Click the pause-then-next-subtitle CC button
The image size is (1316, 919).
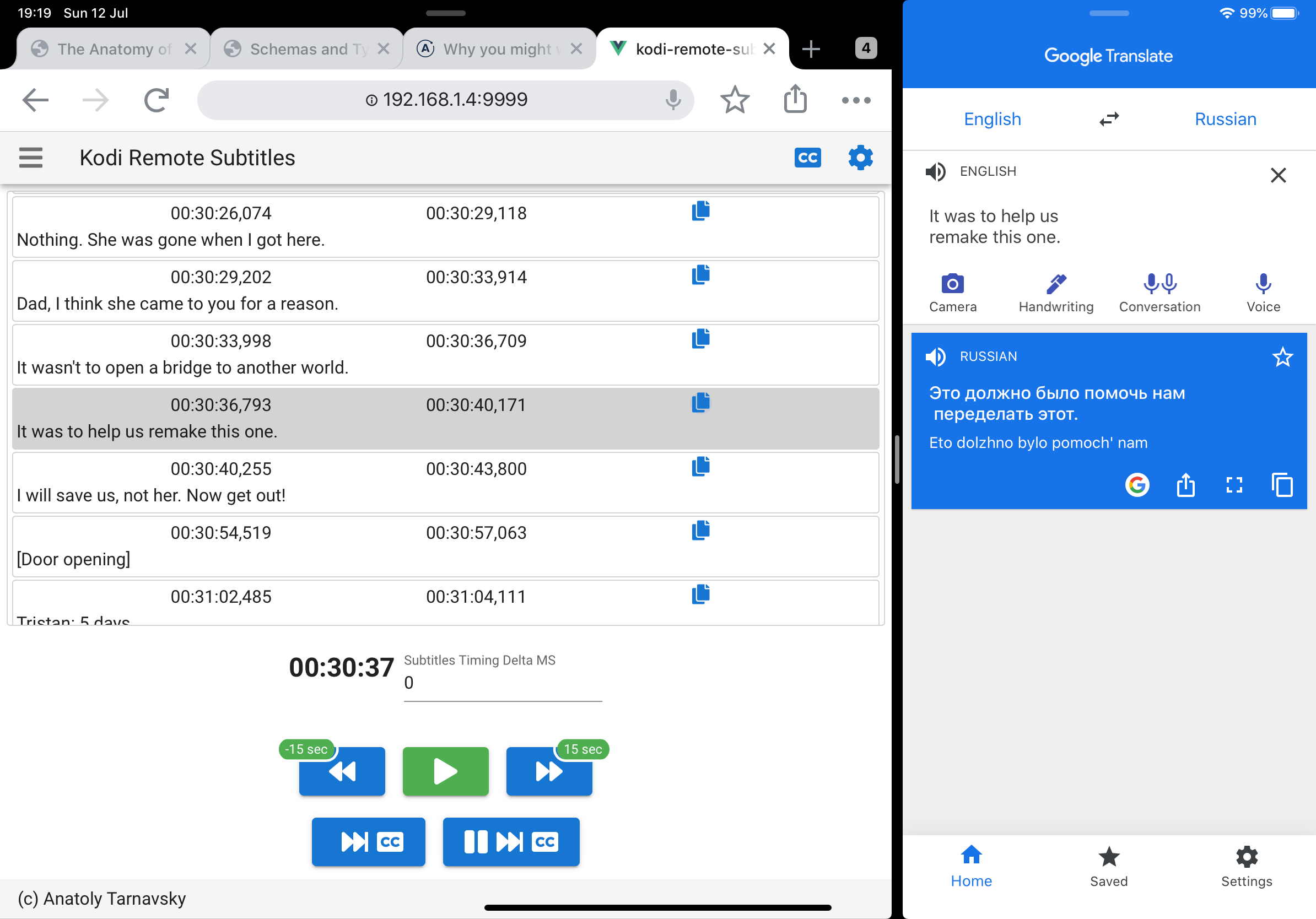coord(511,841)
